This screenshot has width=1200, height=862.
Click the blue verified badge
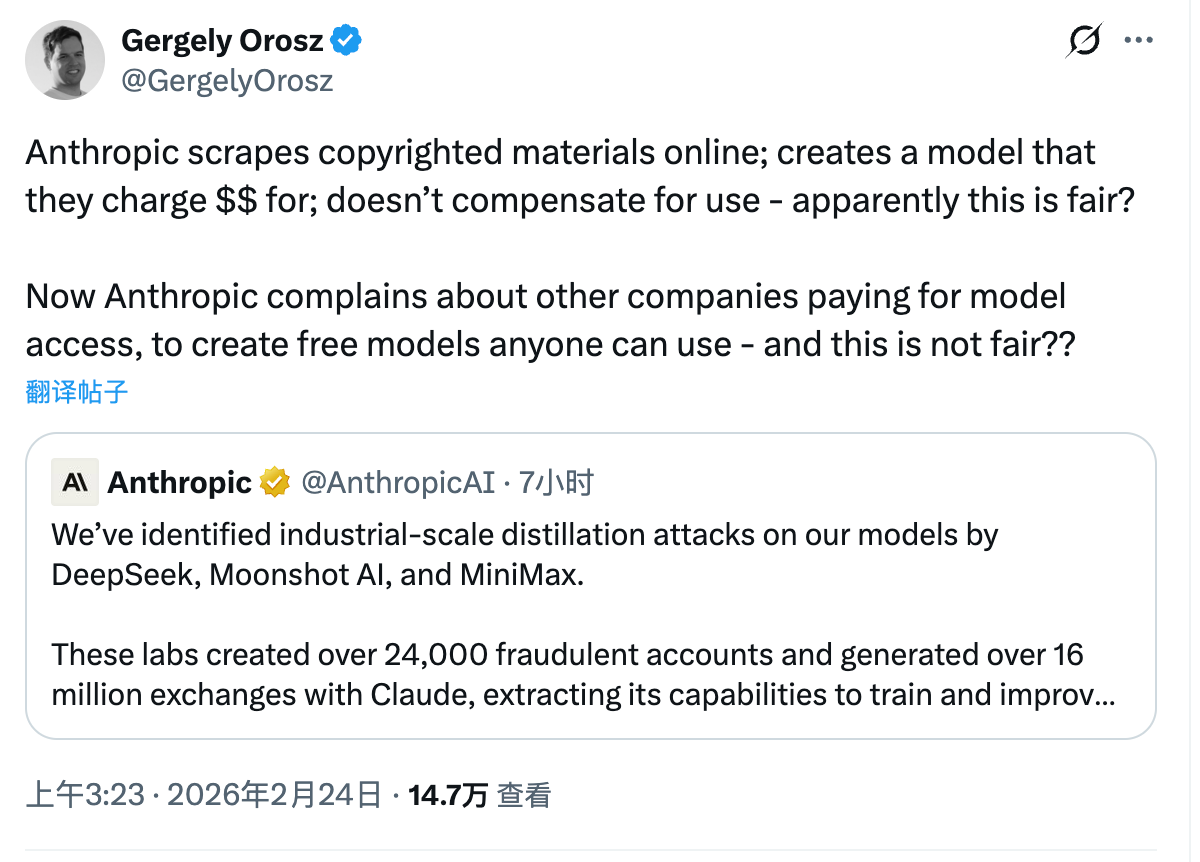(x=348, y=41)
